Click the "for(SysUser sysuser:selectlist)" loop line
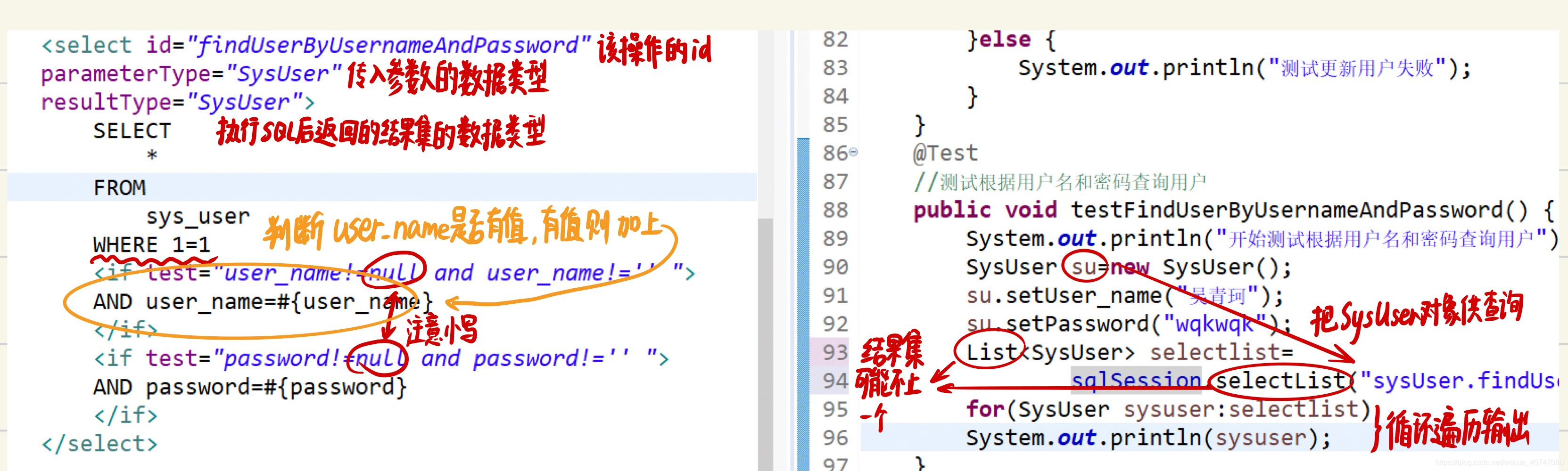1568x471 pixels. [x=1168, y=409]
